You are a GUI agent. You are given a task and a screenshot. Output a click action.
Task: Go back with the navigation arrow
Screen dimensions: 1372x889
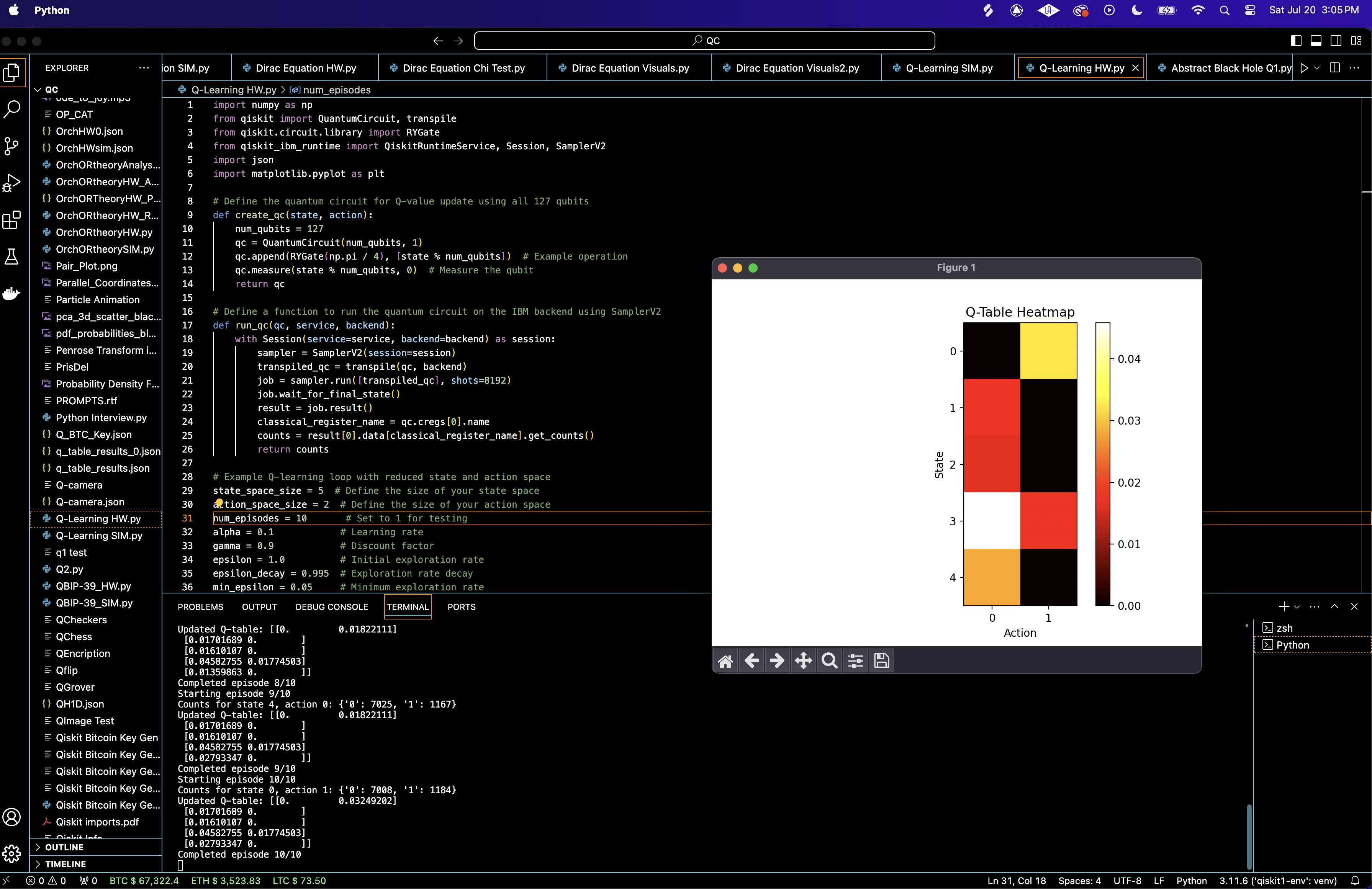click(437, 41)
